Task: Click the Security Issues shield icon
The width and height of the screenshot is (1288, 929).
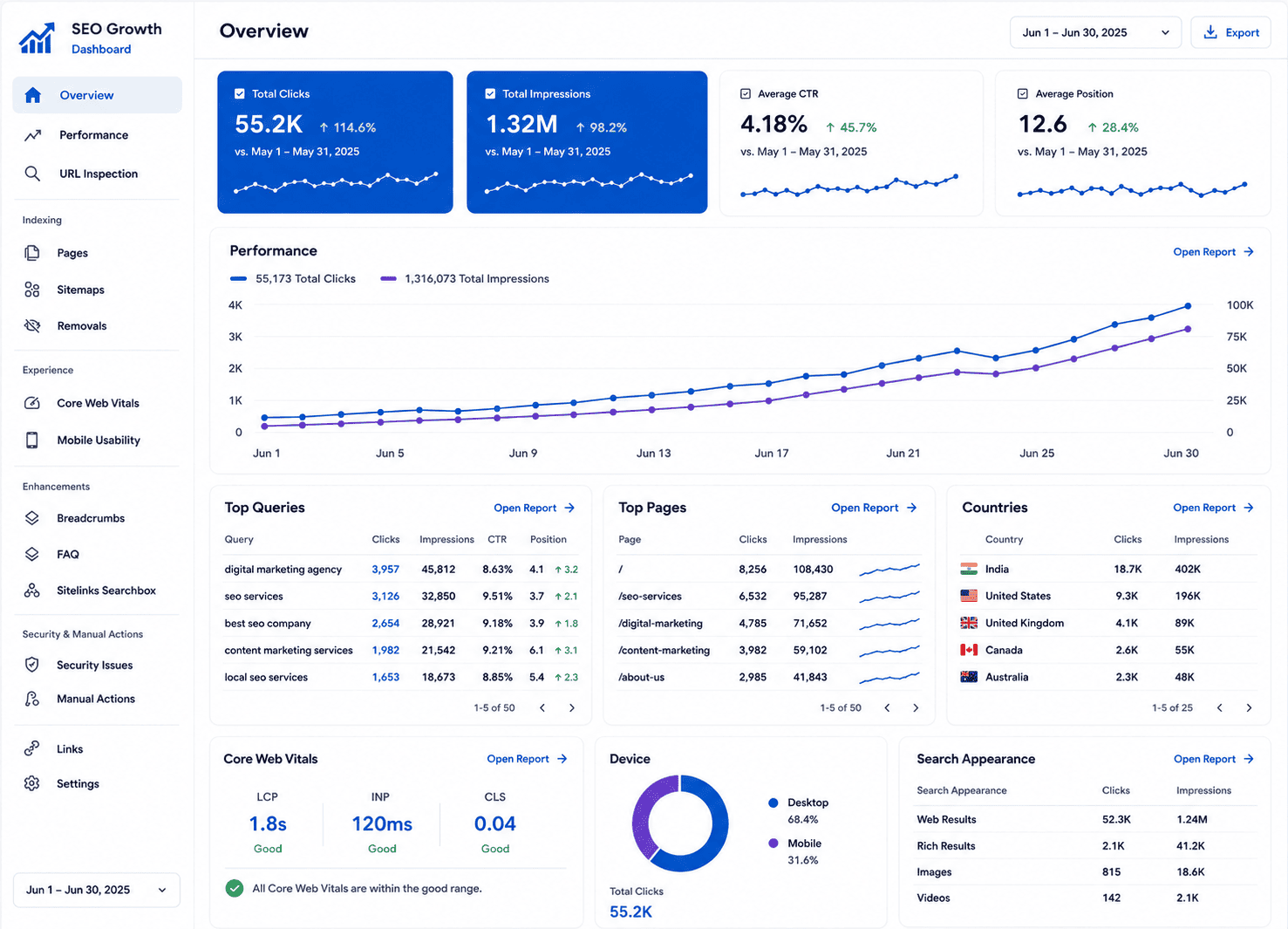Action: (x=32, y=665)
